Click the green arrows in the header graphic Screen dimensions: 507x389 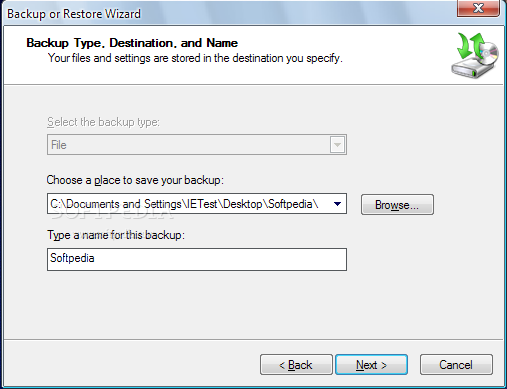coord(470,46)
